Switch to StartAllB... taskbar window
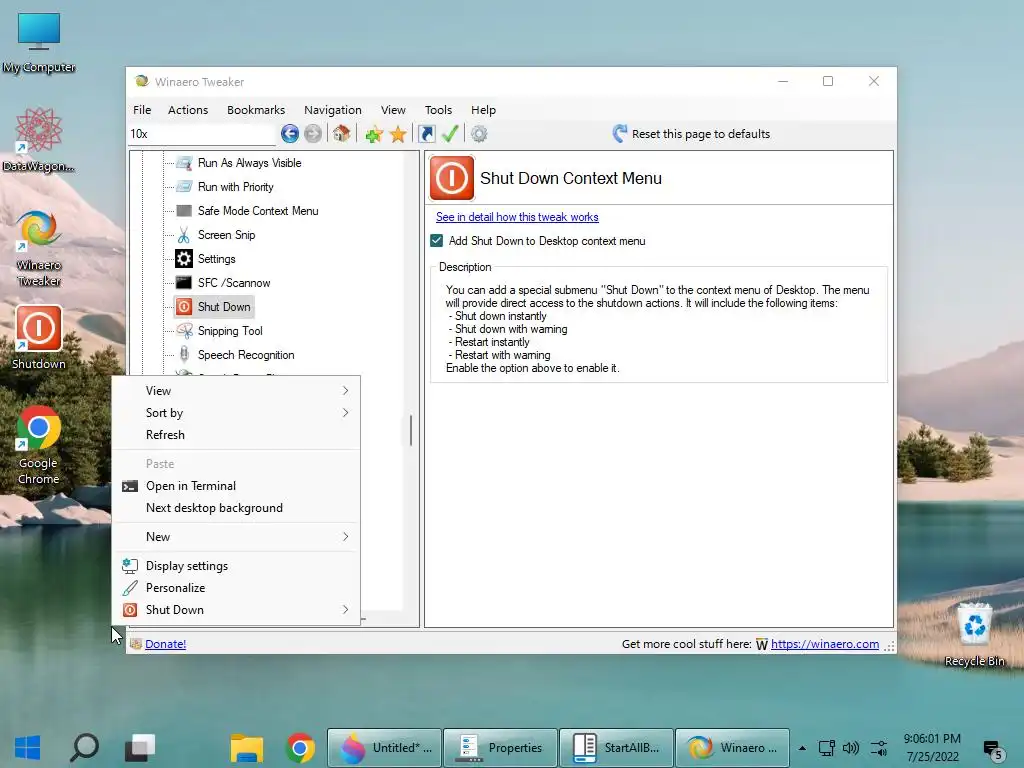This screenshot has height=768, width=1024. (x=616, y=748)
